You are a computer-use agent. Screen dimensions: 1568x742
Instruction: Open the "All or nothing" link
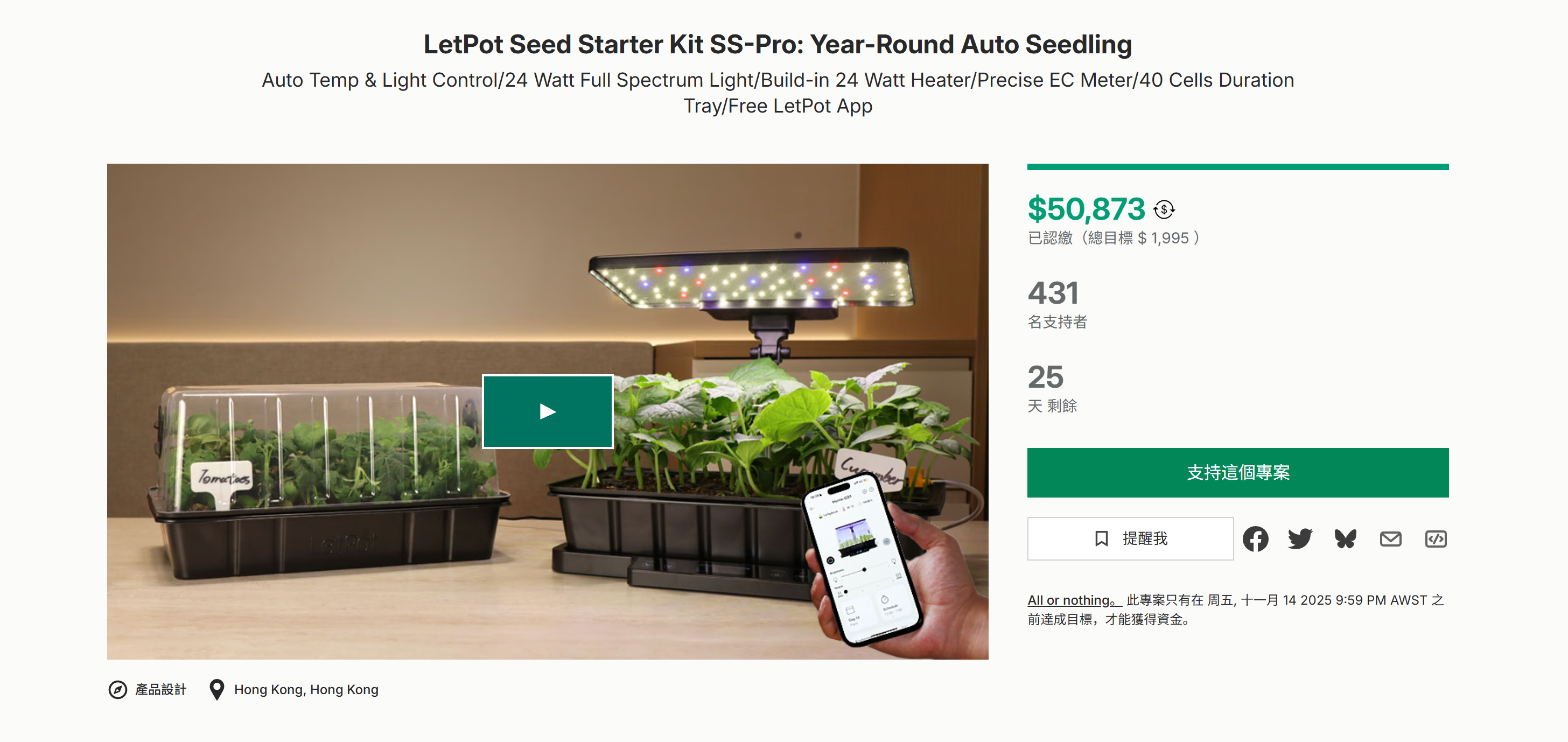coord(1073,600)
